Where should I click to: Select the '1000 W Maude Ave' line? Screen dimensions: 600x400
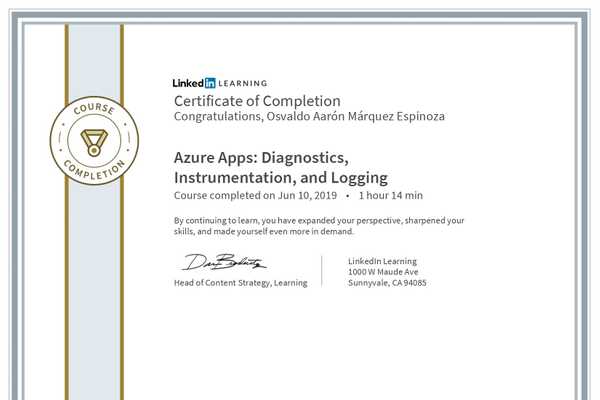[x=383, y=272]
